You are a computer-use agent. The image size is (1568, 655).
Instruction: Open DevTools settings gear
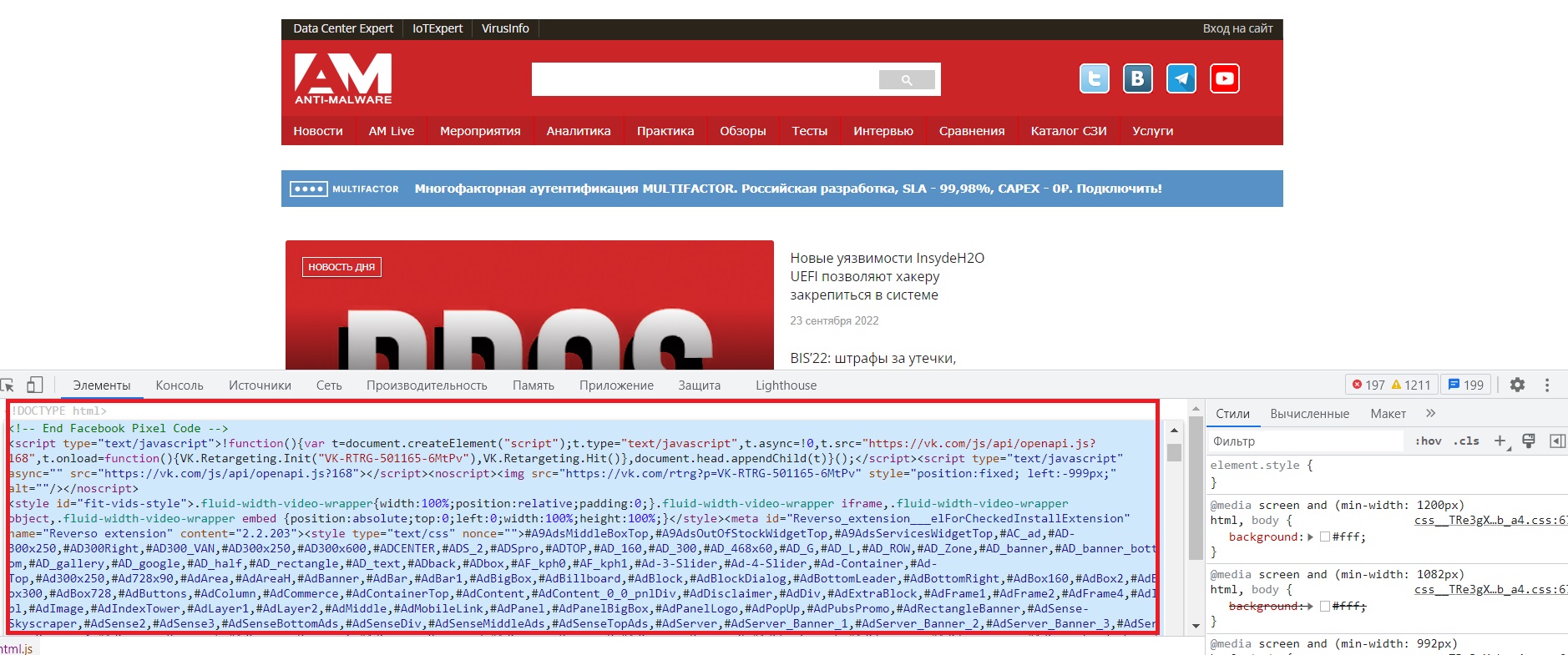pyautogui.click(x=1517, y=385)
